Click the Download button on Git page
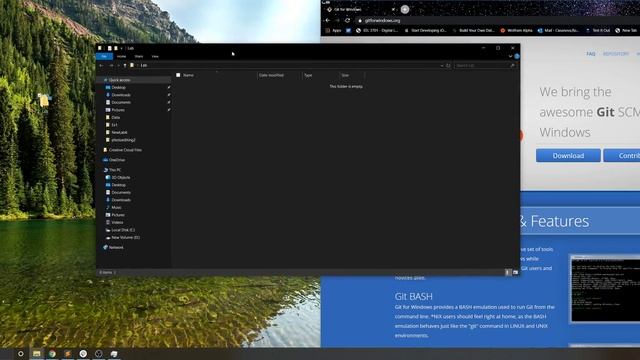Screen dimensions: 640x360 coord(568,156)
